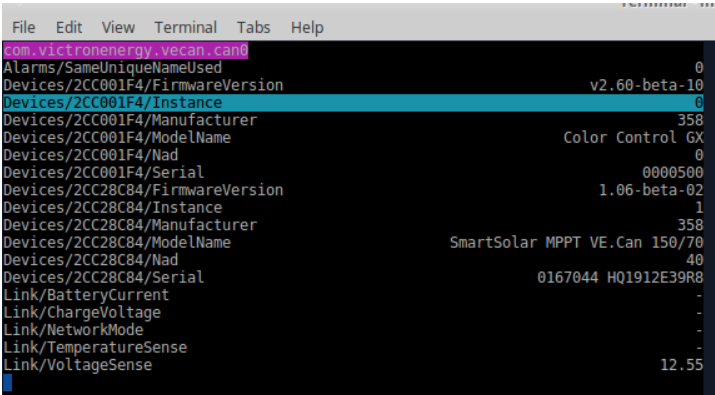
Task: Click Devices/2CC28C84/Manufacturer entry
Action: point(130,225)
